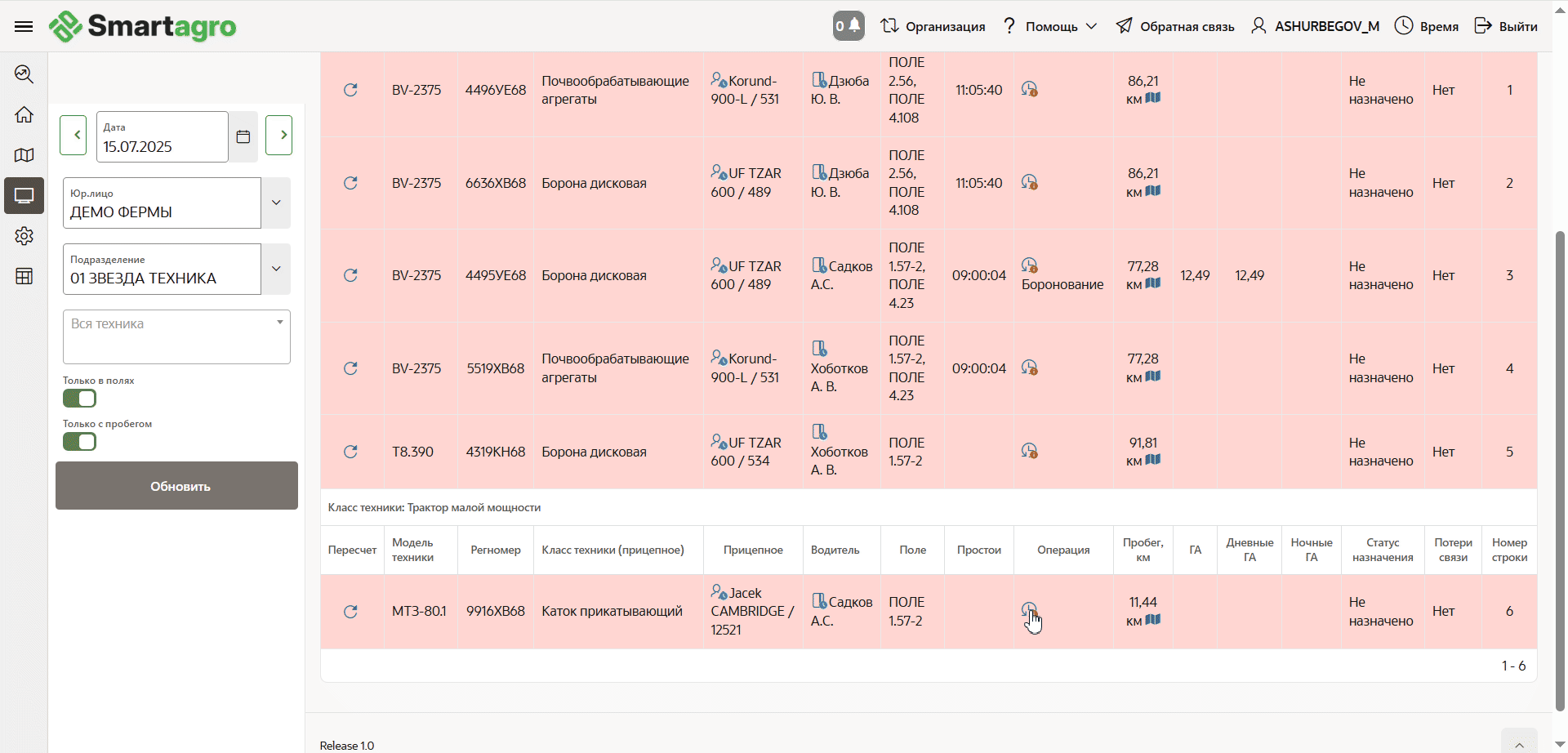Screen dimensions: 1568x753
Task: Open the 'Вся техника' dropdown
Action: coord(176,336)
